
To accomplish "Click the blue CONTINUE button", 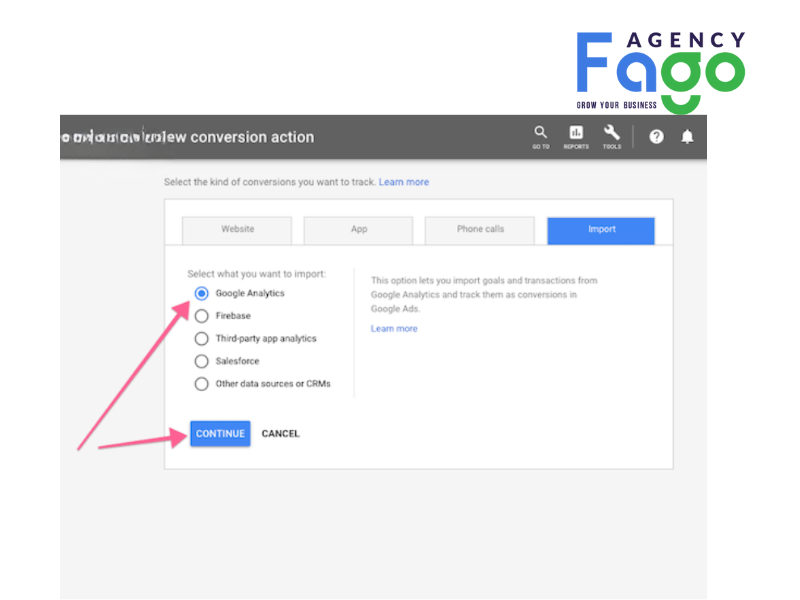I will (219, 433).
